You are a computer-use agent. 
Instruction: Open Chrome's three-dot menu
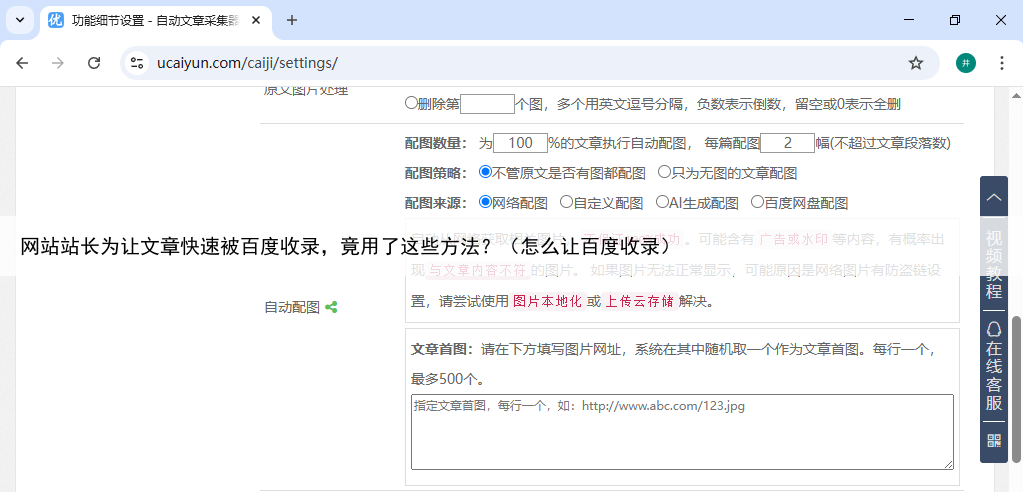[1001, 63]
